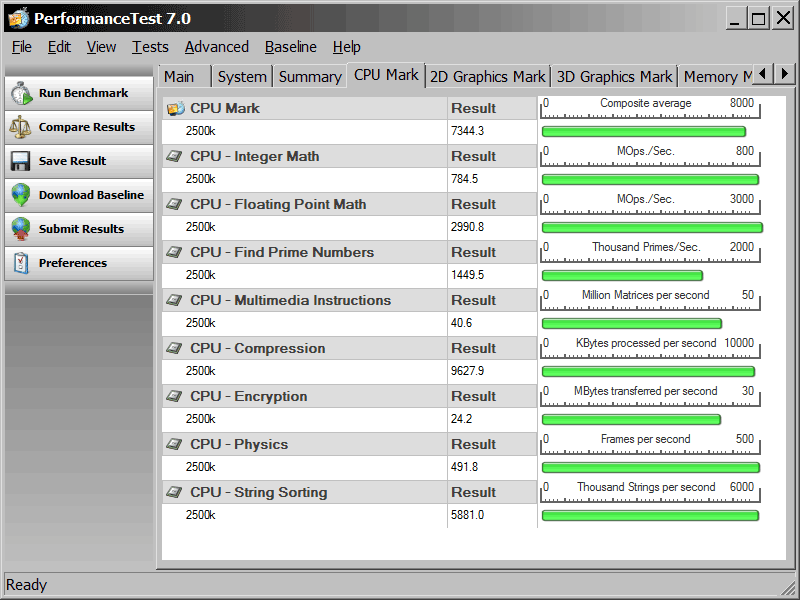Select the 2500k row under CPU - Encryption
This screenshot has width=800, height=600.
click(x=200, y=419)
